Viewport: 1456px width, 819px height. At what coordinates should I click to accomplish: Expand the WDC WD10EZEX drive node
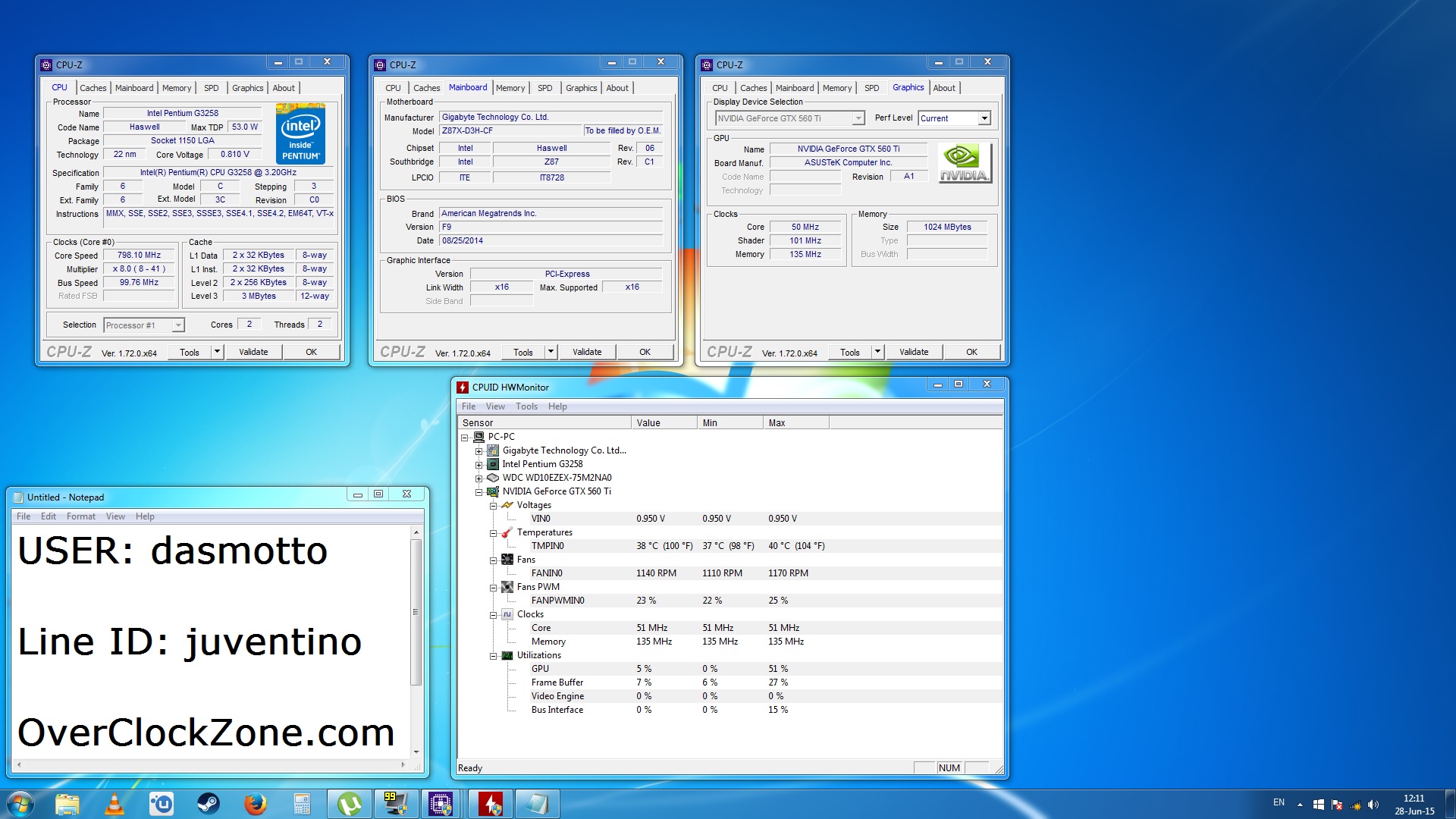(479, 479)
